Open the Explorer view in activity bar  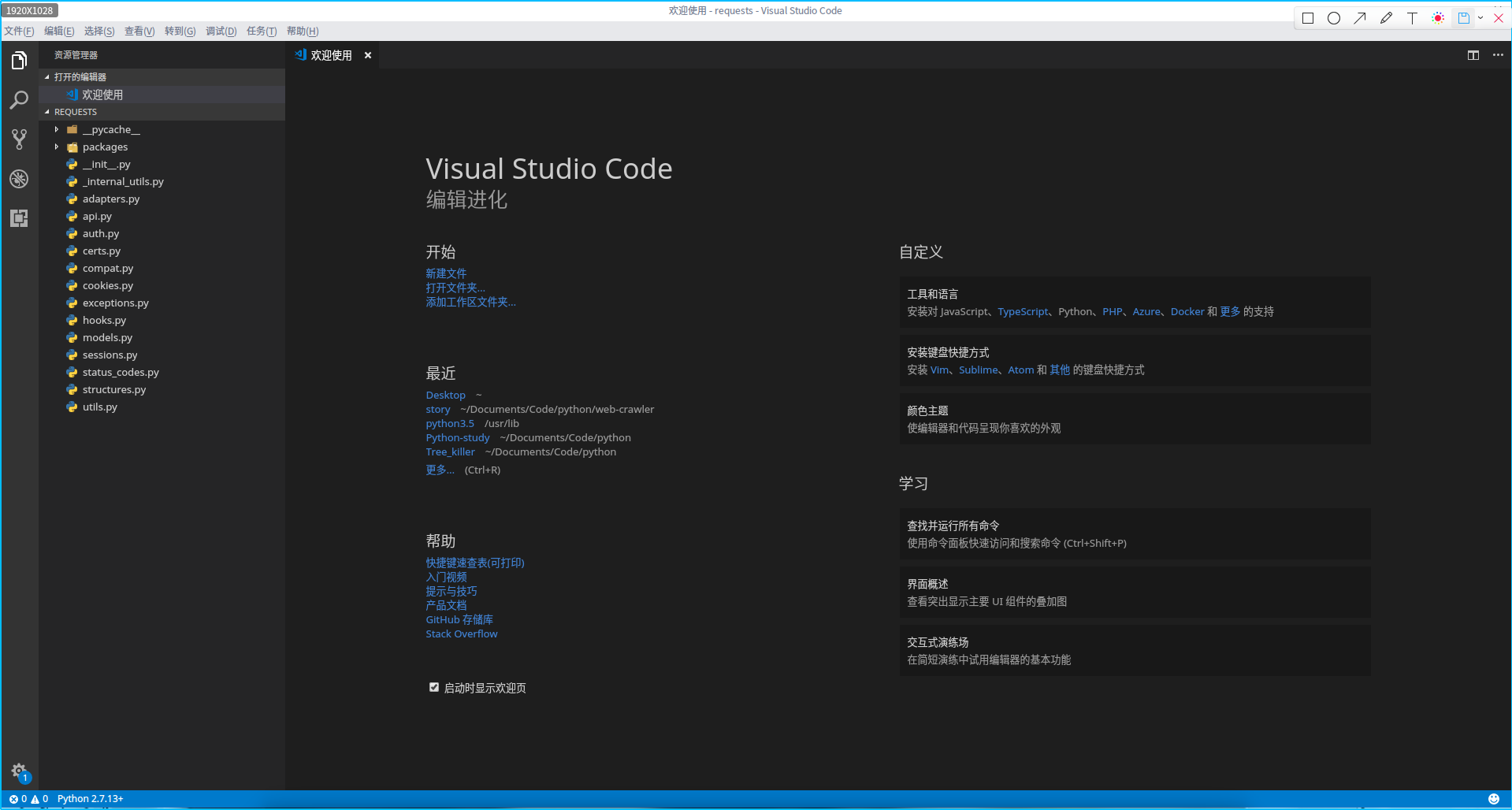pyautogui.click(x=19, y=61)
